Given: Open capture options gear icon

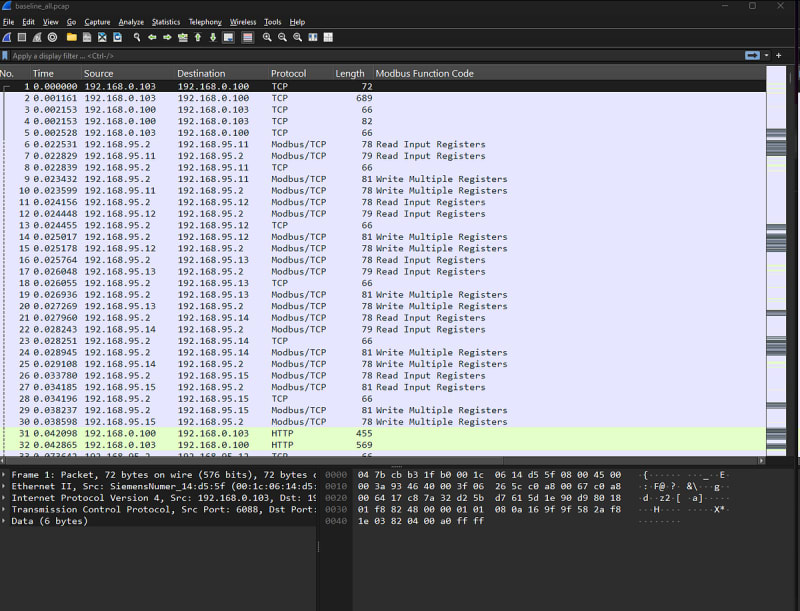Looking at the screenshot, I should coord(52,37).
